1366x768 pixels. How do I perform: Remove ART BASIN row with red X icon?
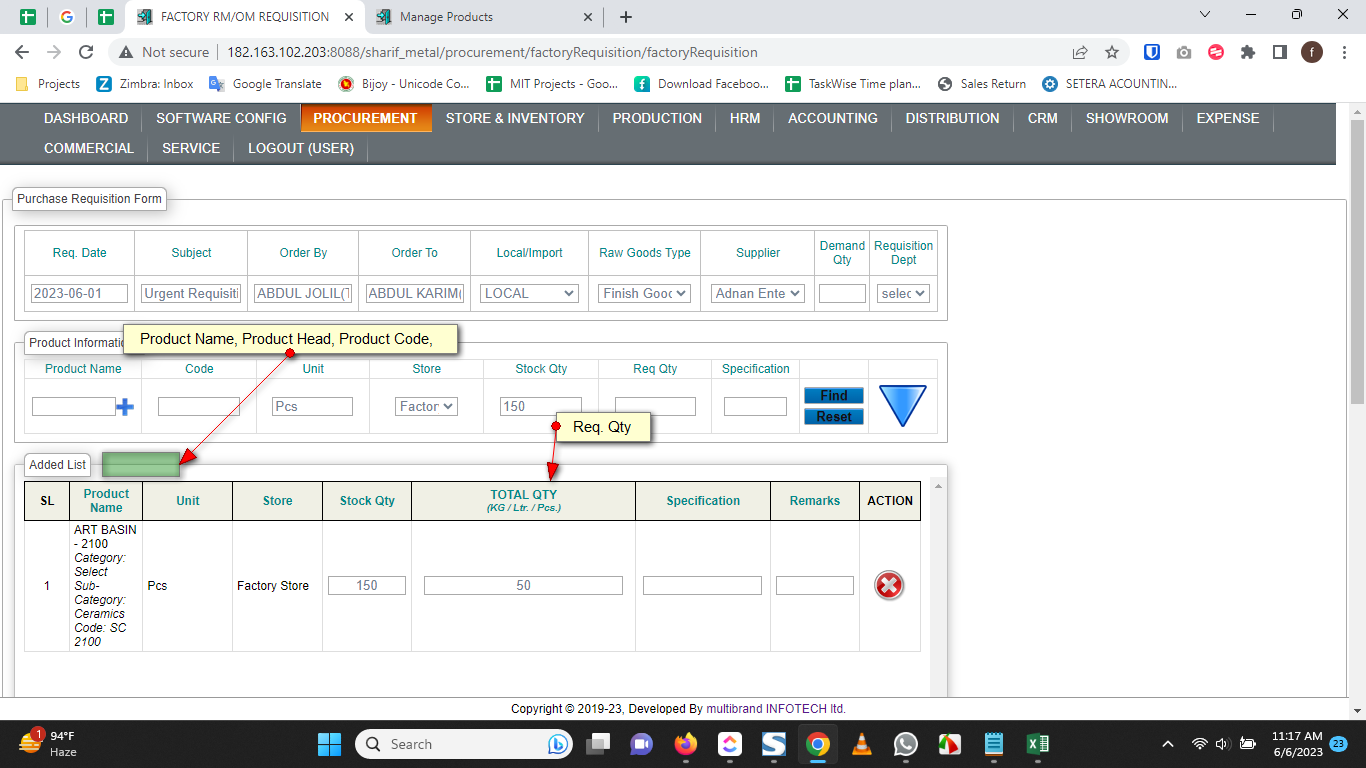coord(889,585)
